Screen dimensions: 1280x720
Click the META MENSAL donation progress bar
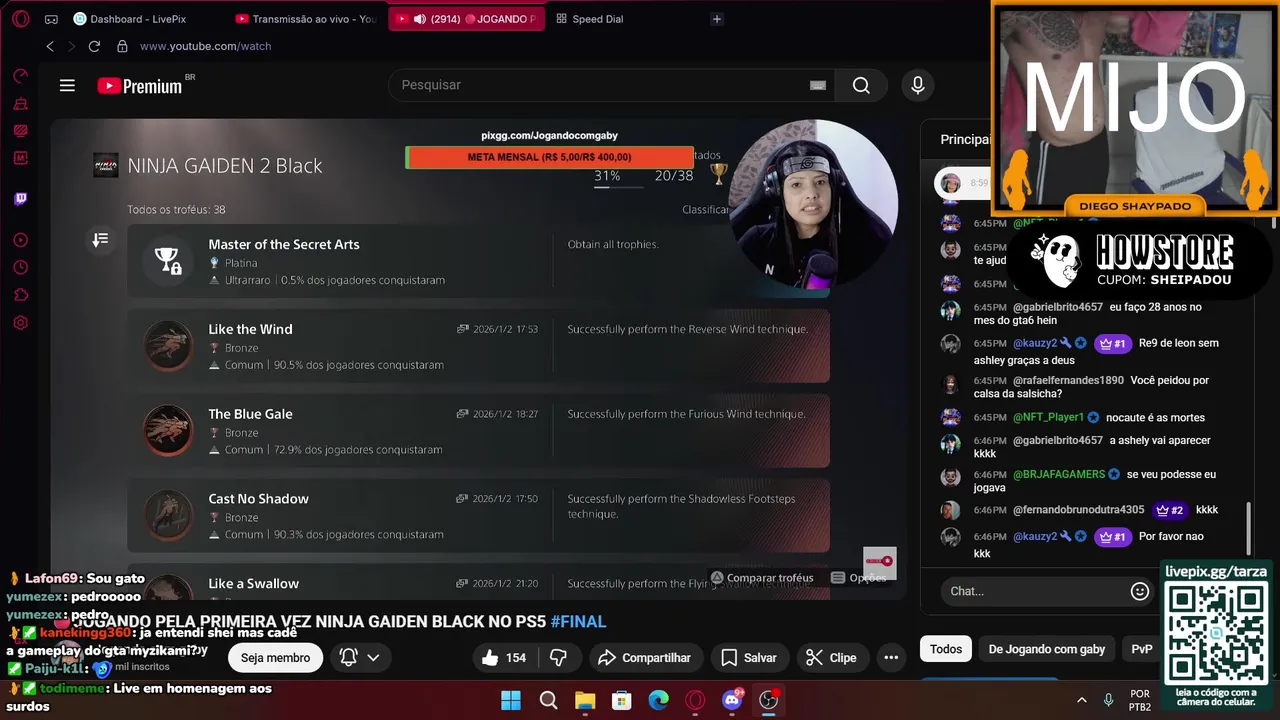tap(549, 157)
